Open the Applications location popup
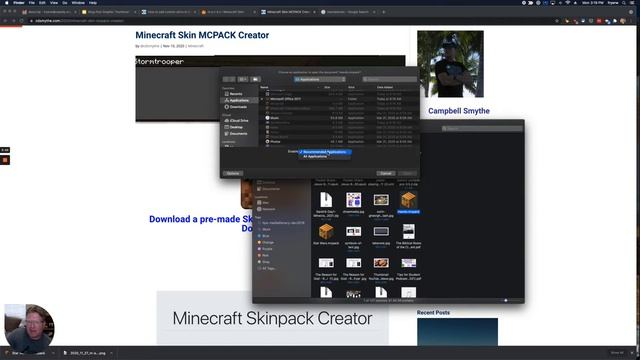Viewport: 640px width, 360px height. click(320, 80)
